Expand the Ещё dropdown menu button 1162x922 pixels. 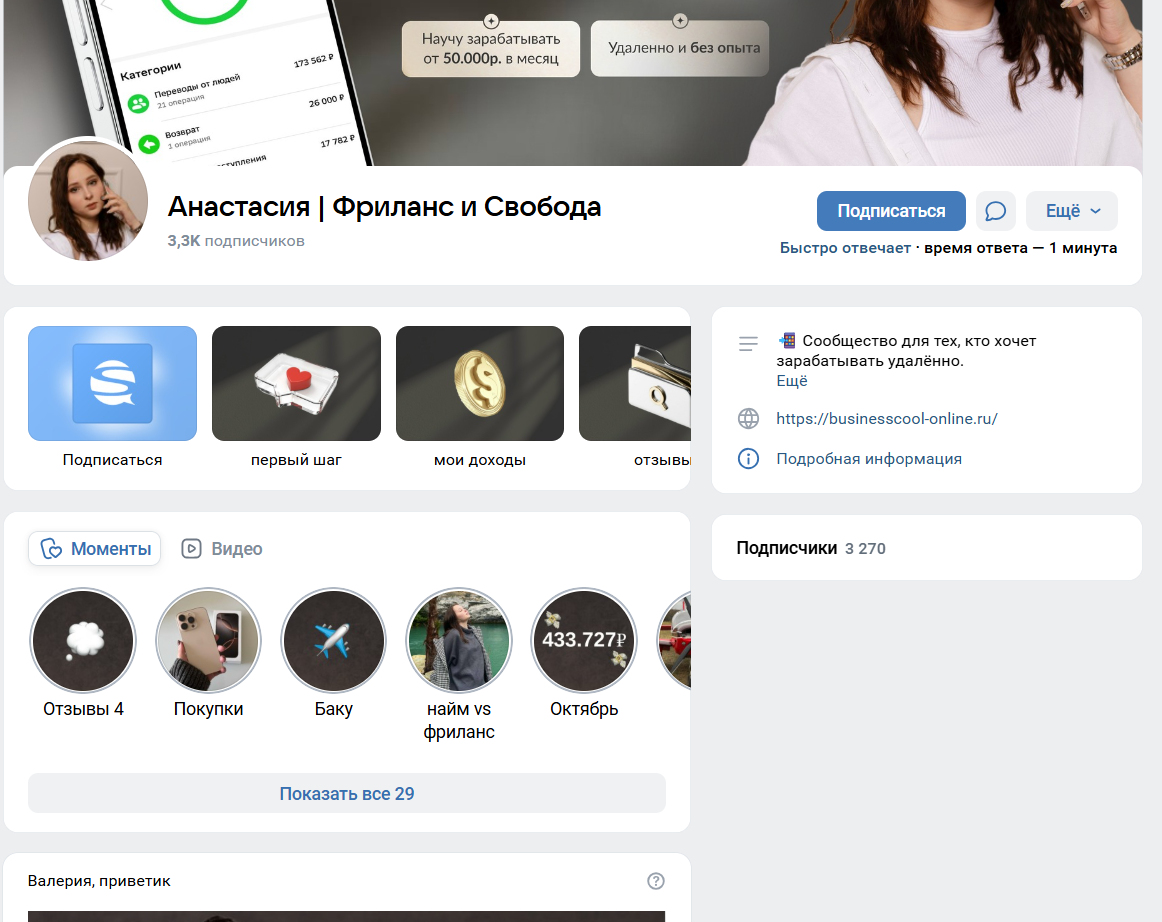pyautogui.click(x=1072, y=211)
